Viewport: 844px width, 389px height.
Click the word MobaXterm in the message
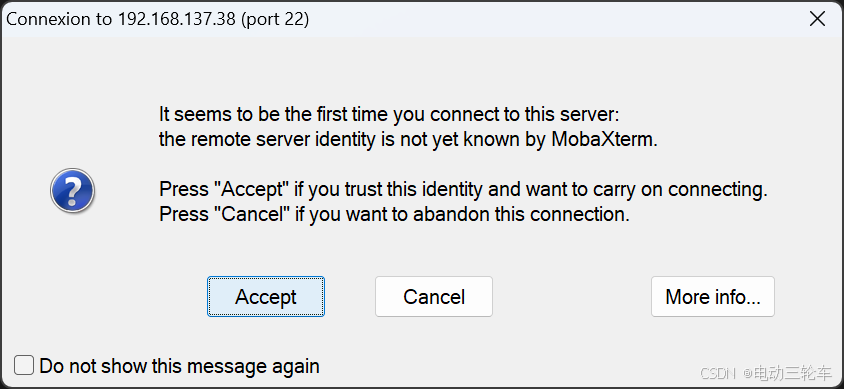605,140
